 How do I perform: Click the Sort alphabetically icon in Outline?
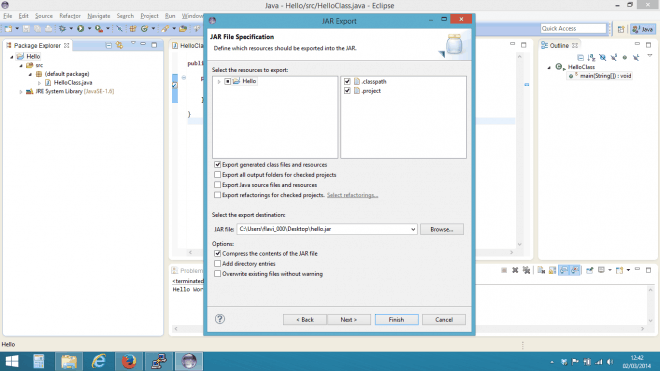pos(591,57)
